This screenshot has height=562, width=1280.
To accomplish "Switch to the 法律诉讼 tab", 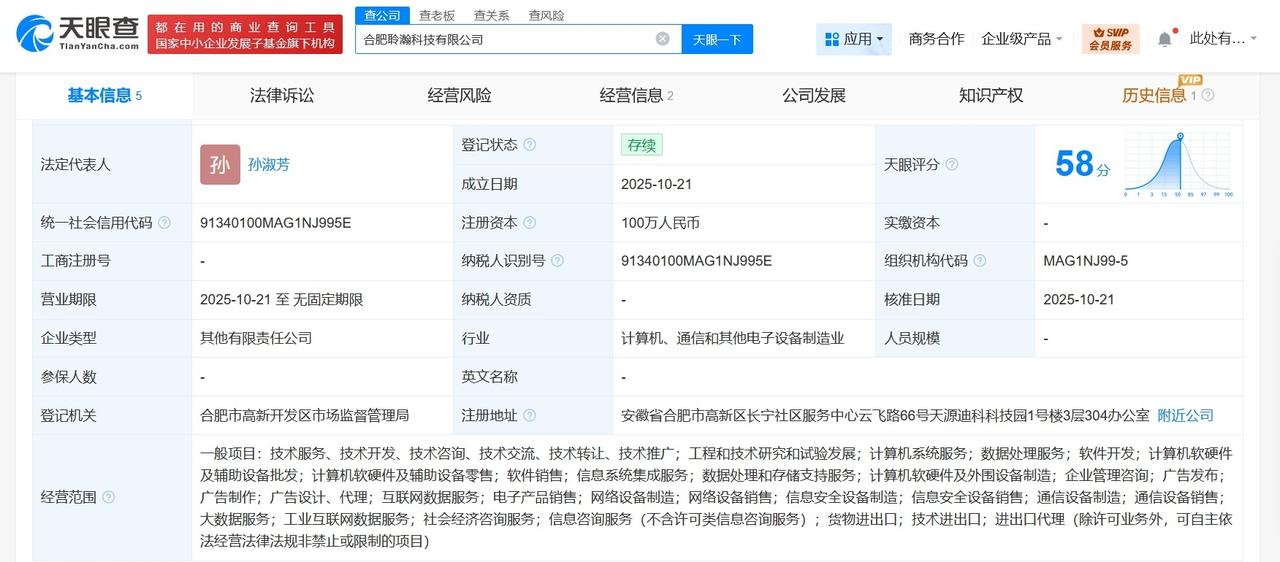I will coord(282,96).
